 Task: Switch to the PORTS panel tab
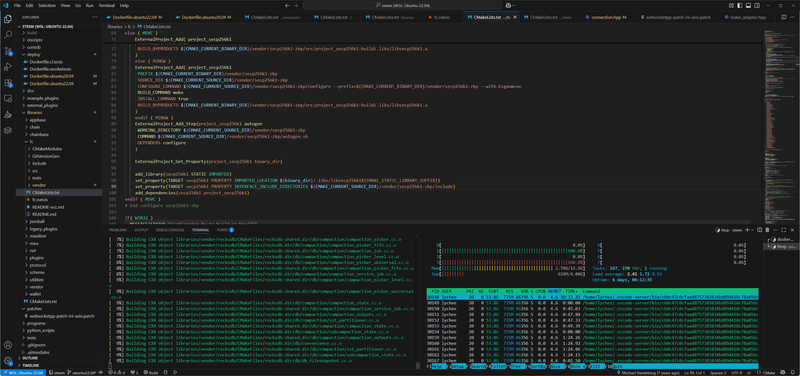coord(225,230)
